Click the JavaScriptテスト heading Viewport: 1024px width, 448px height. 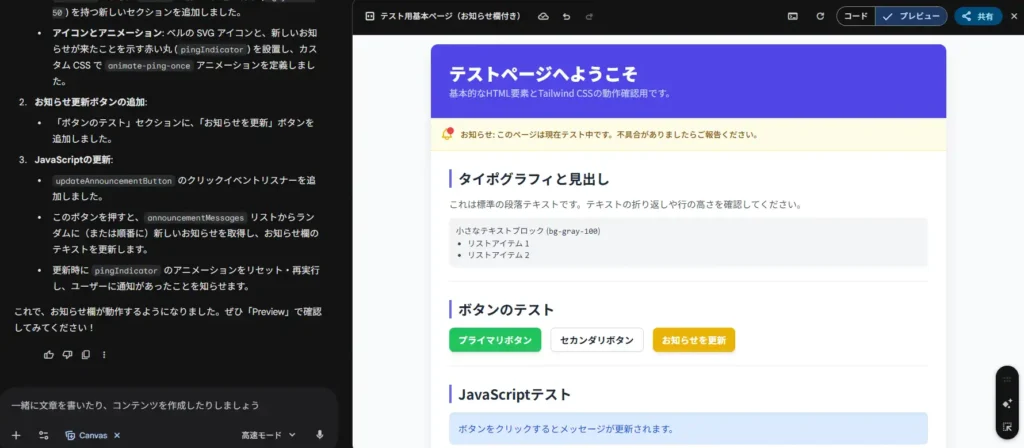(515, 394)
